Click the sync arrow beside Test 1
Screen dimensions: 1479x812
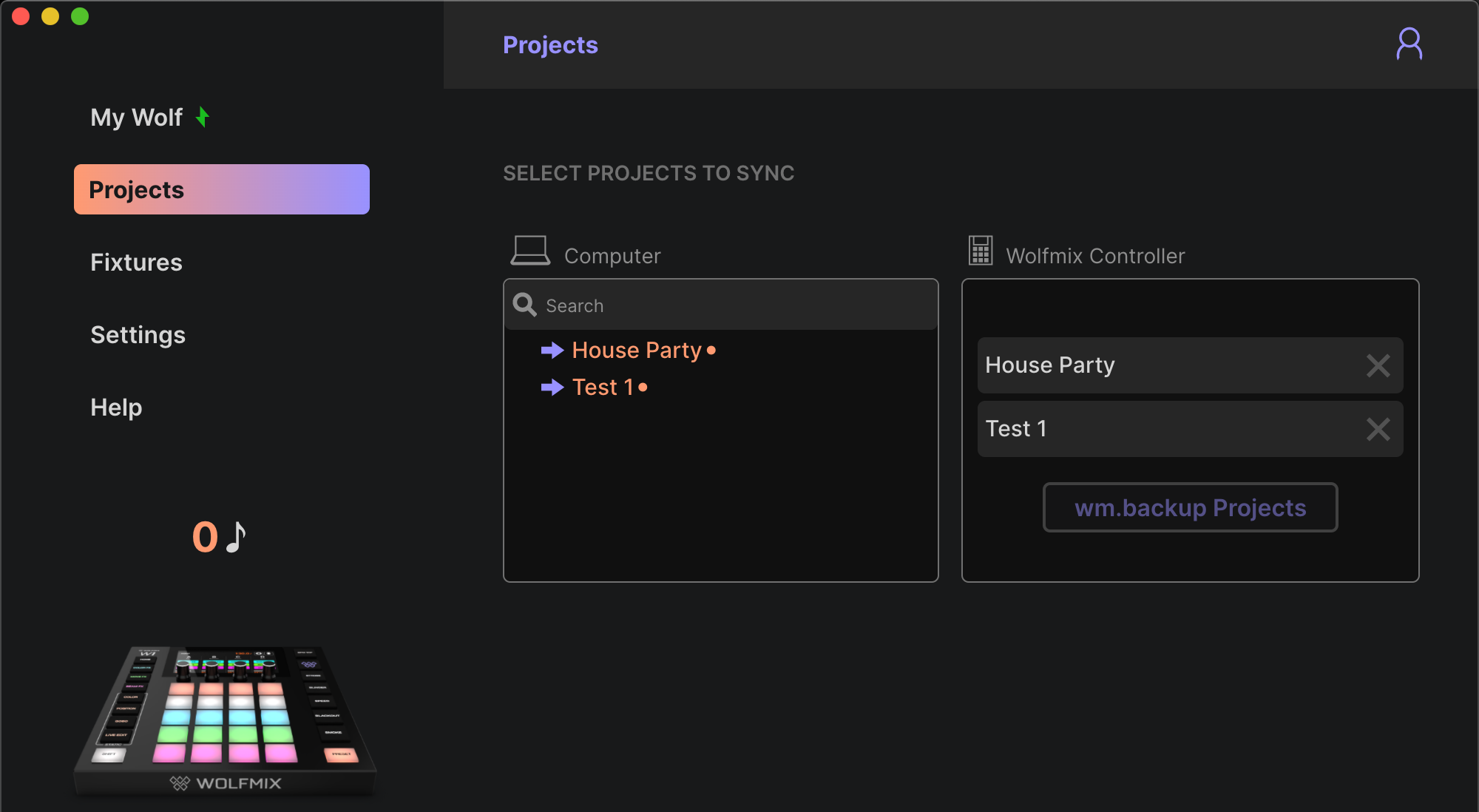point(552,387)
